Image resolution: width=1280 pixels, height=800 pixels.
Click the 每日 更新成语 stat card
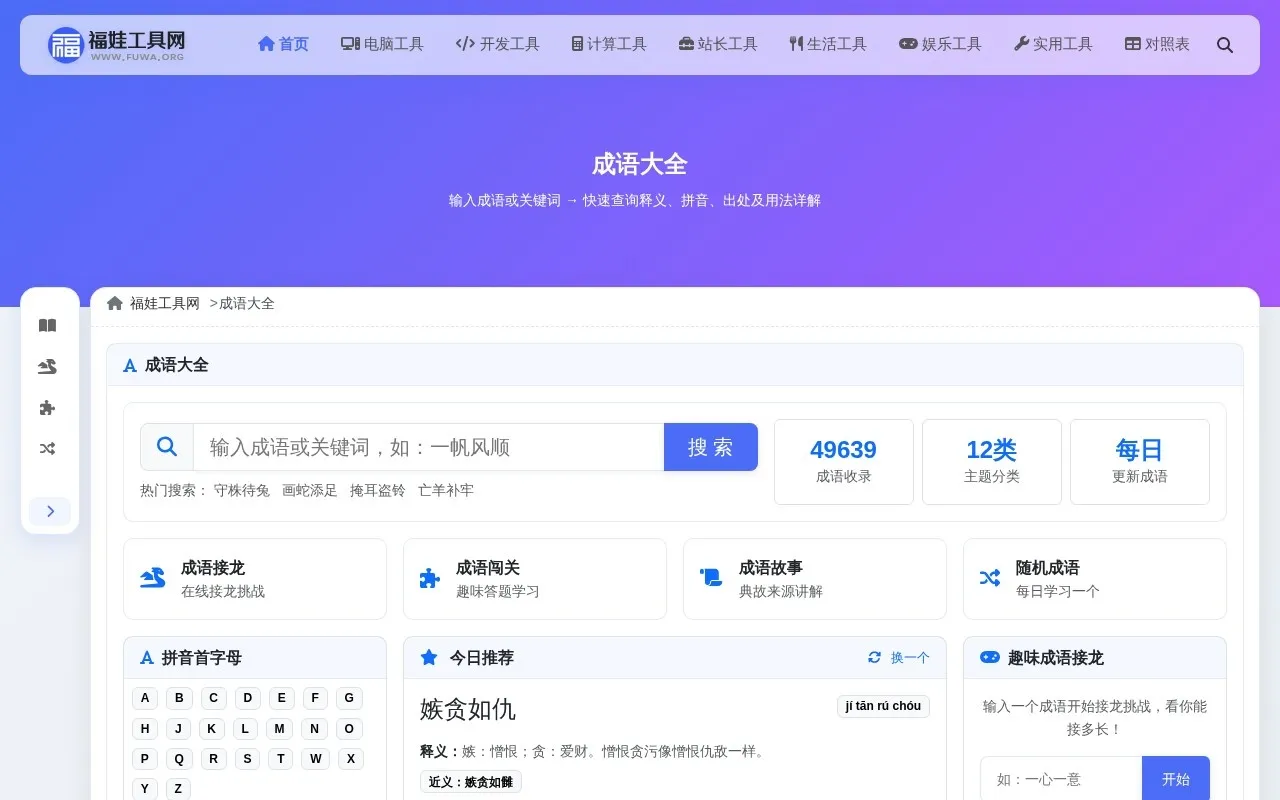(1140, 462)
